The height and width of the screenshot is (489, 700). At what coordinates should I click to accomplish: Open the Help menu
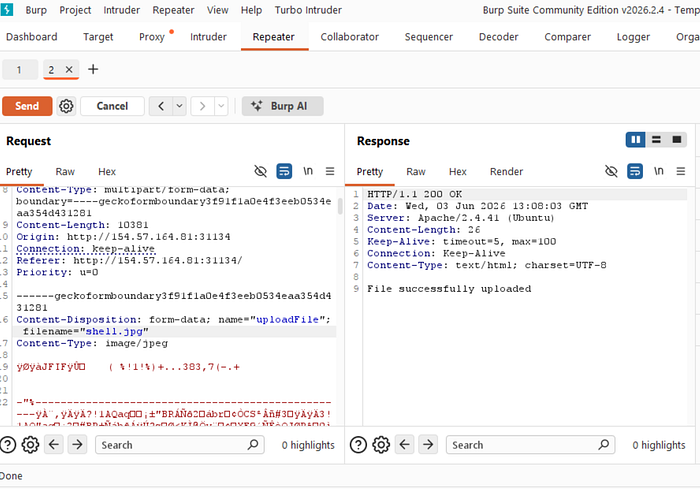(251, 10)
